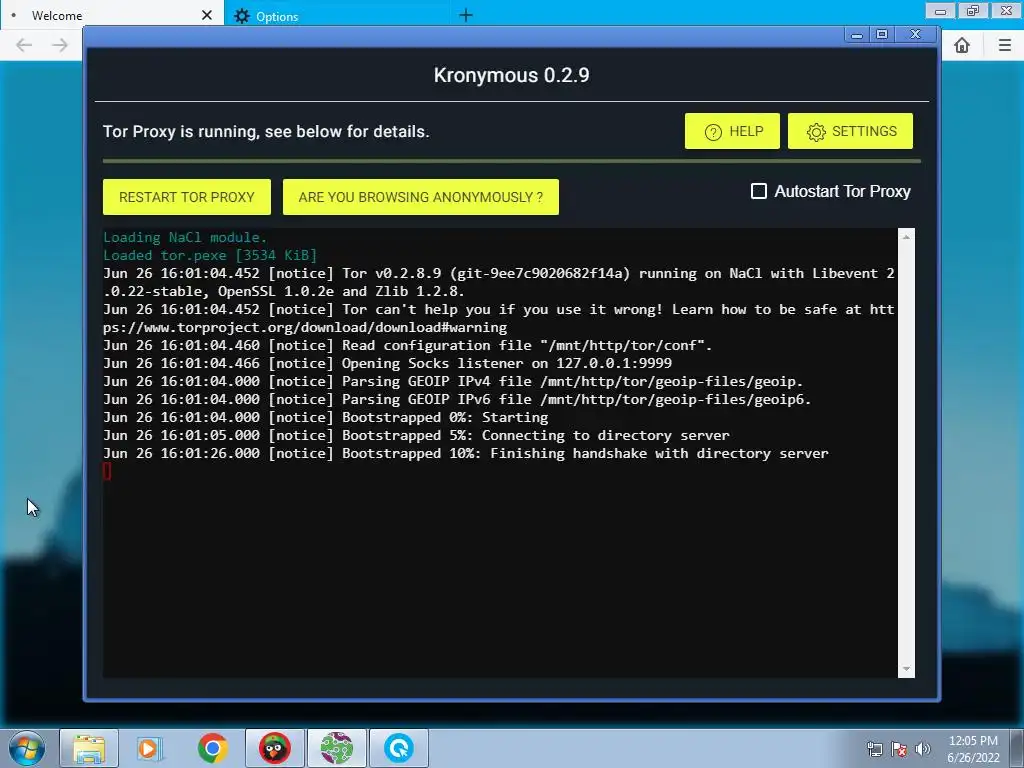This screenshot has width=1024, height=768.
Task: Click the Kronymous 0.2.9 title
Action: pyautogui.click(x=511, y=75)
